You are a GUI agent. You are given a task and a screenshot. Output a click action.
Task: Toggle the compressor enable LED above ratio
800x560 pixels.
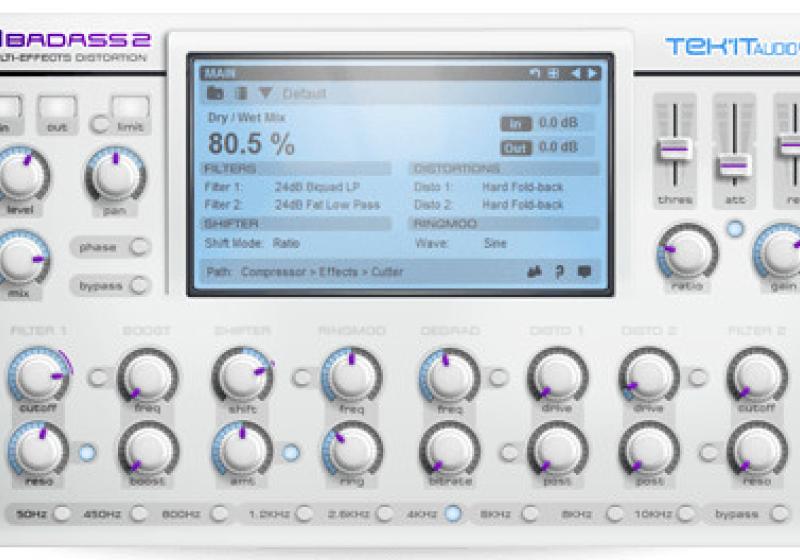tap(735, 229)
